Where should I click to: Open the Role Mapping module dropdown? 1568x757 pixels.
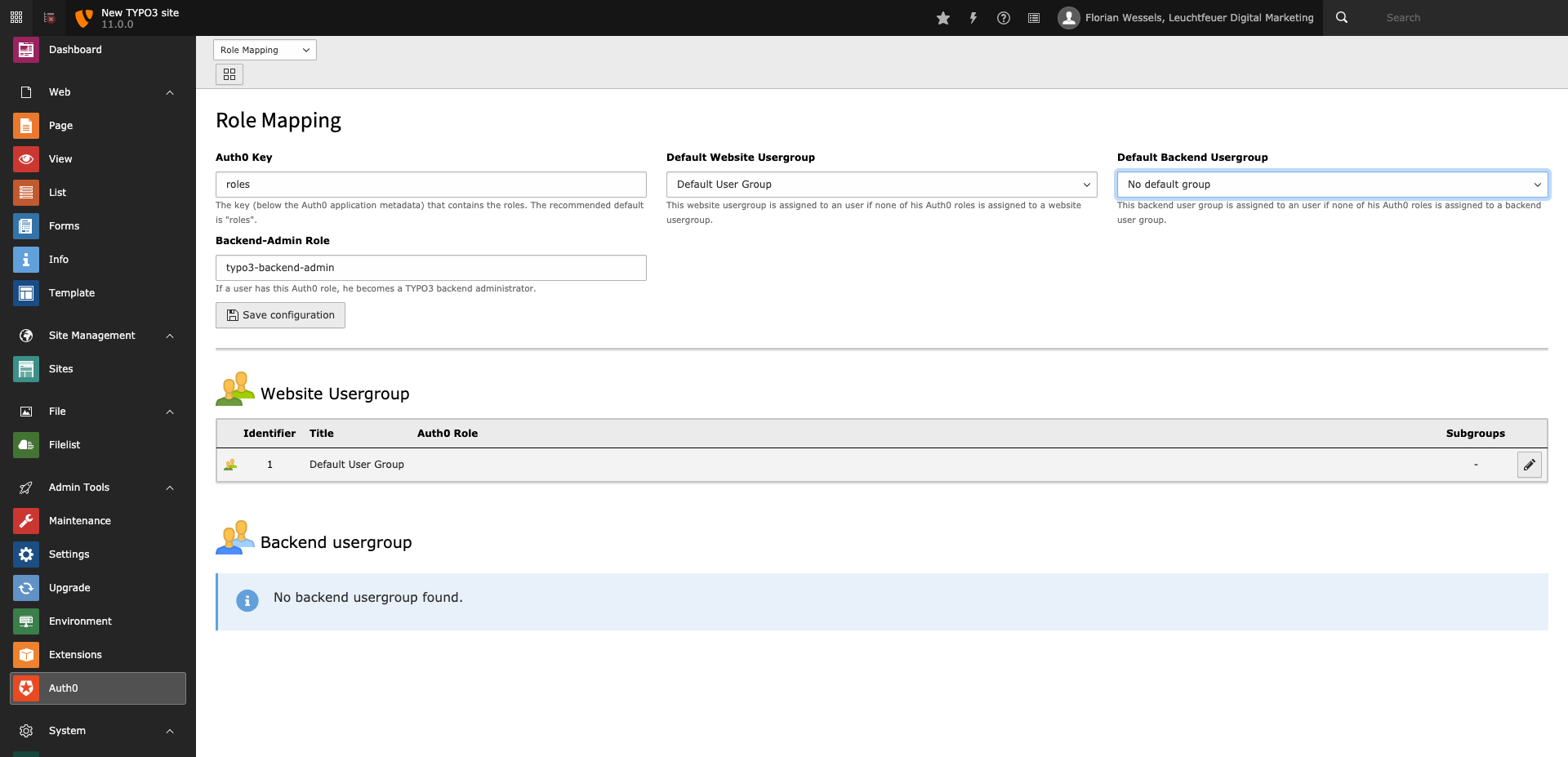(x=264, y=50)
